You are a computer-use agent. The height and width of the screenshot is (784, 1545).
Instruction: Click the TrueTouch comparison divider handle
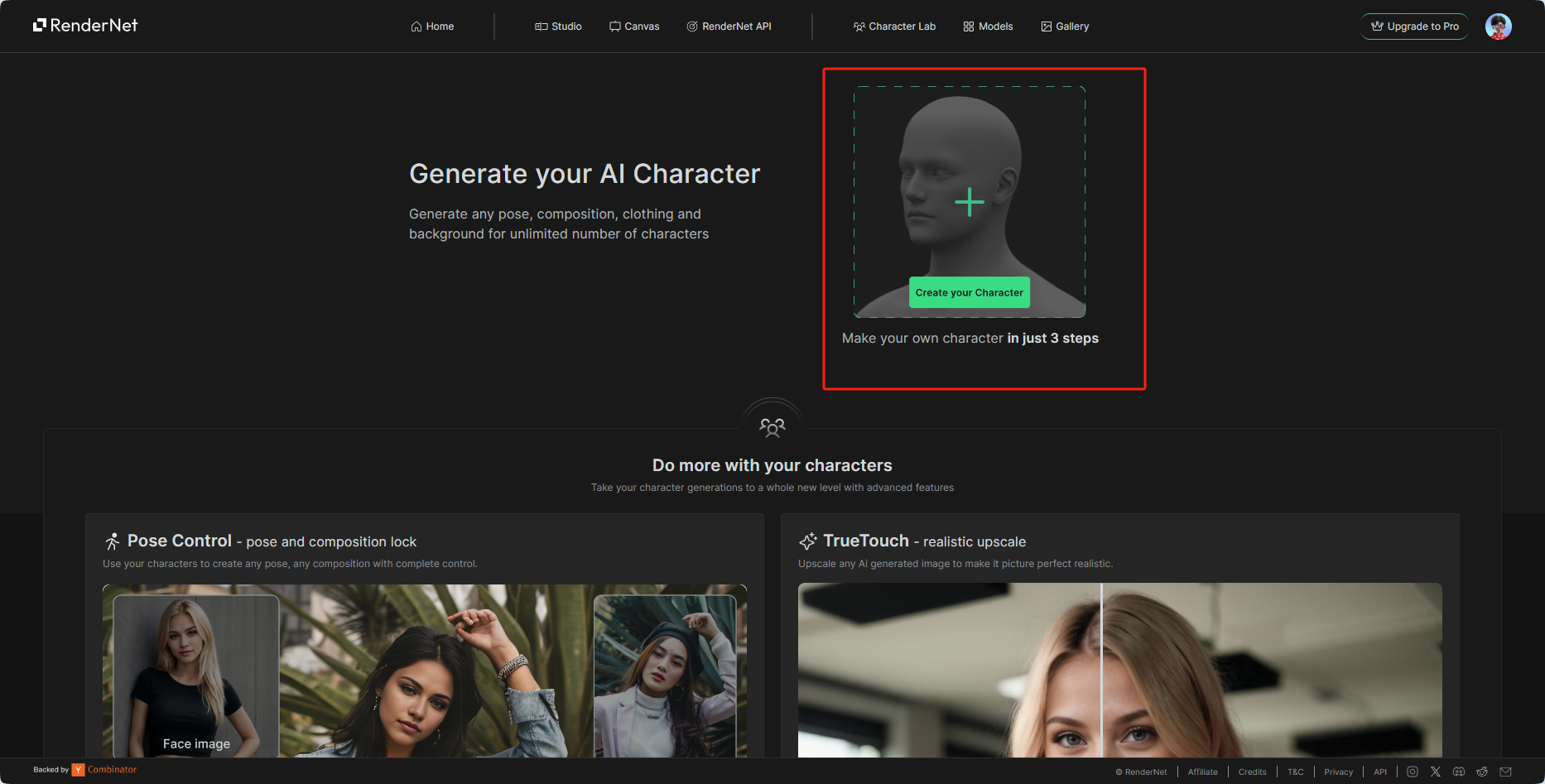pos(1101,670)
